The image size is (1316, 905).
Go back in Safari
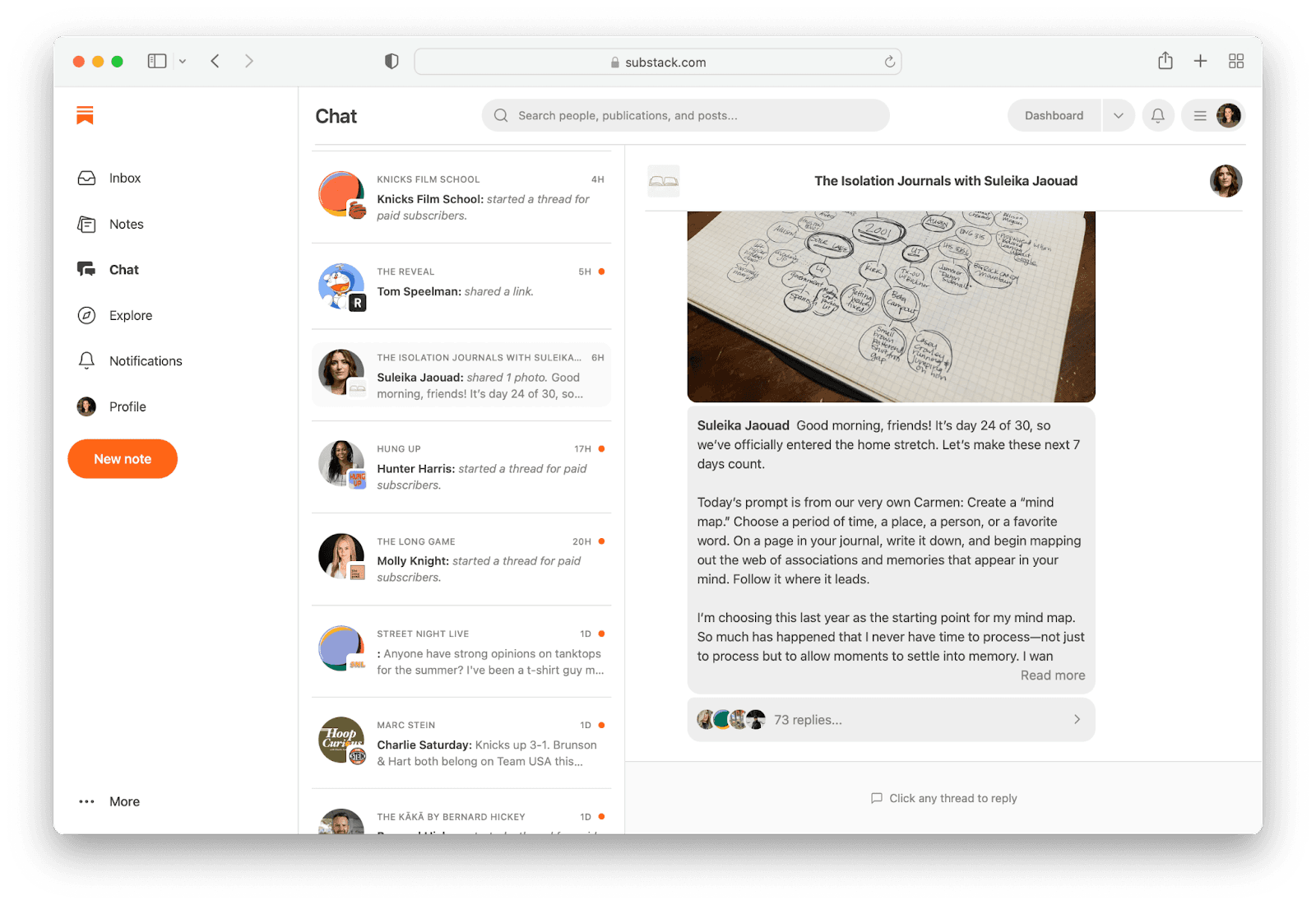point(215,61)
